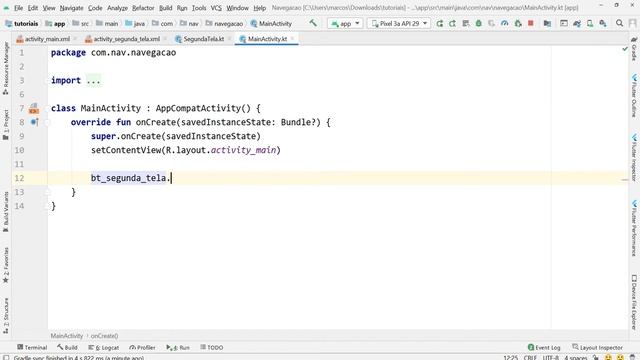Open the Build Variants side panel

6,212
